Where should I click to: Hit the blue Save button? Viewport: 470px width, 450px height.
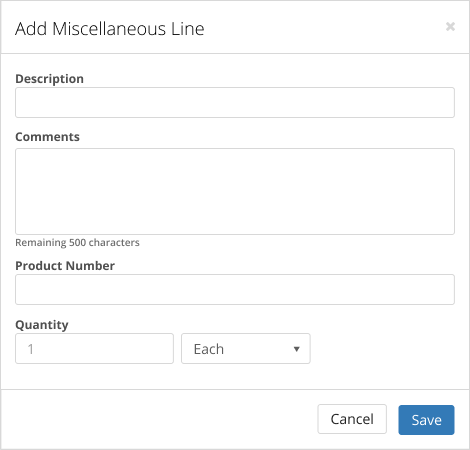(426, 420)
